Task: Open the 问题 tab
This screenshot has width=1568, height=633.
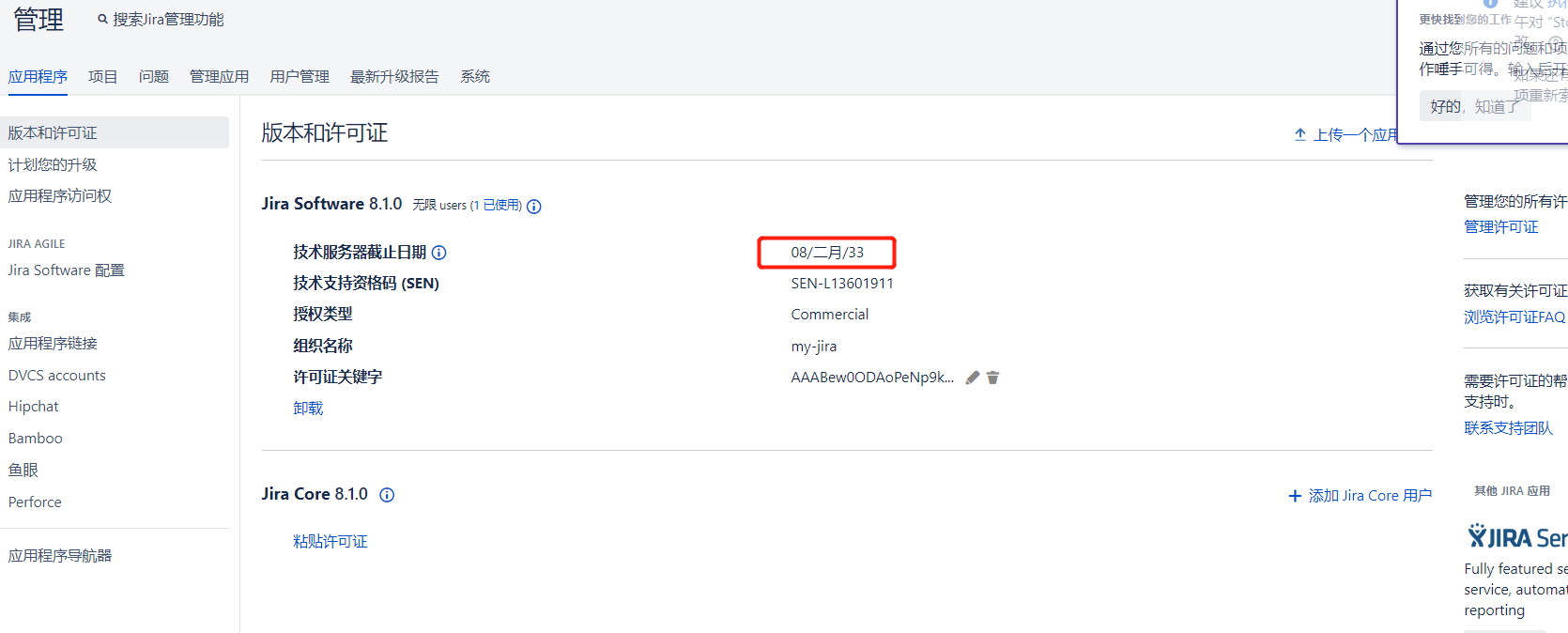Action: (154, 77)
